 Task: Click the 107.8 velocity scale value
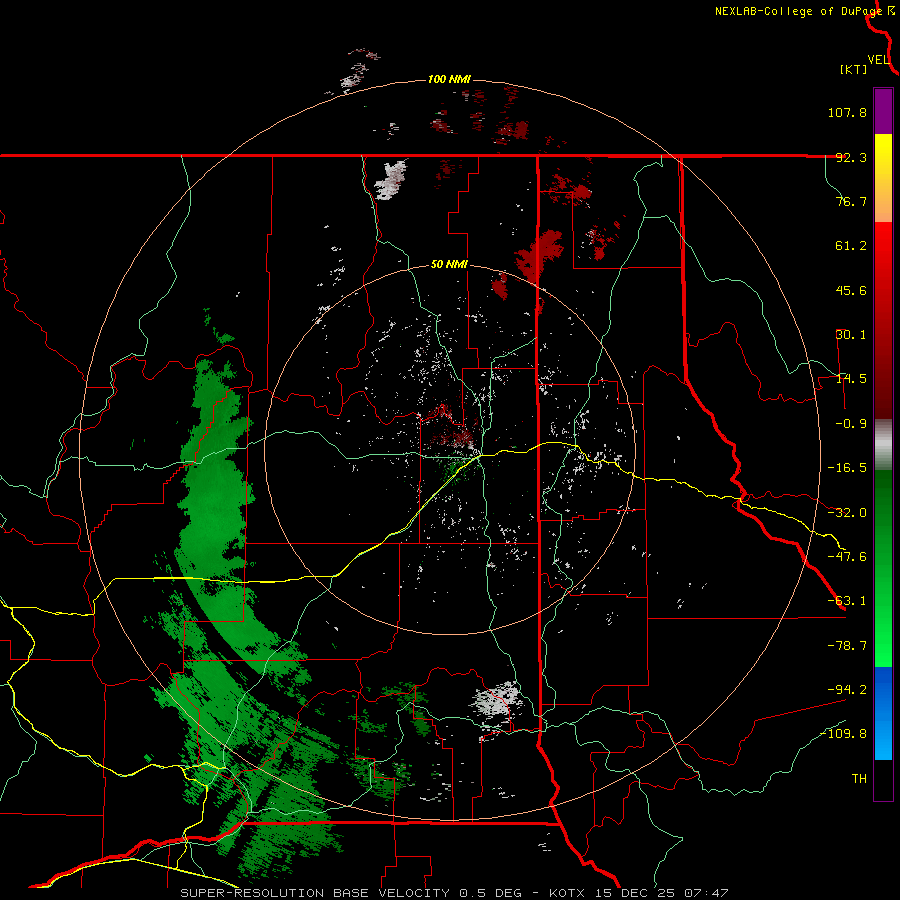847,112
